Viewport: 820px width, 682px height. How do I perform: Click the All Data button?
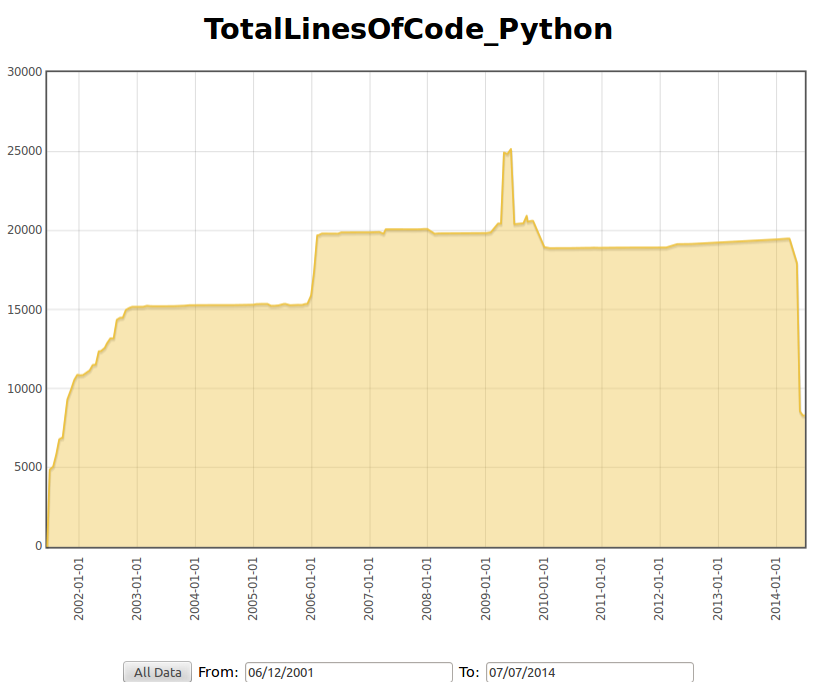156,671
